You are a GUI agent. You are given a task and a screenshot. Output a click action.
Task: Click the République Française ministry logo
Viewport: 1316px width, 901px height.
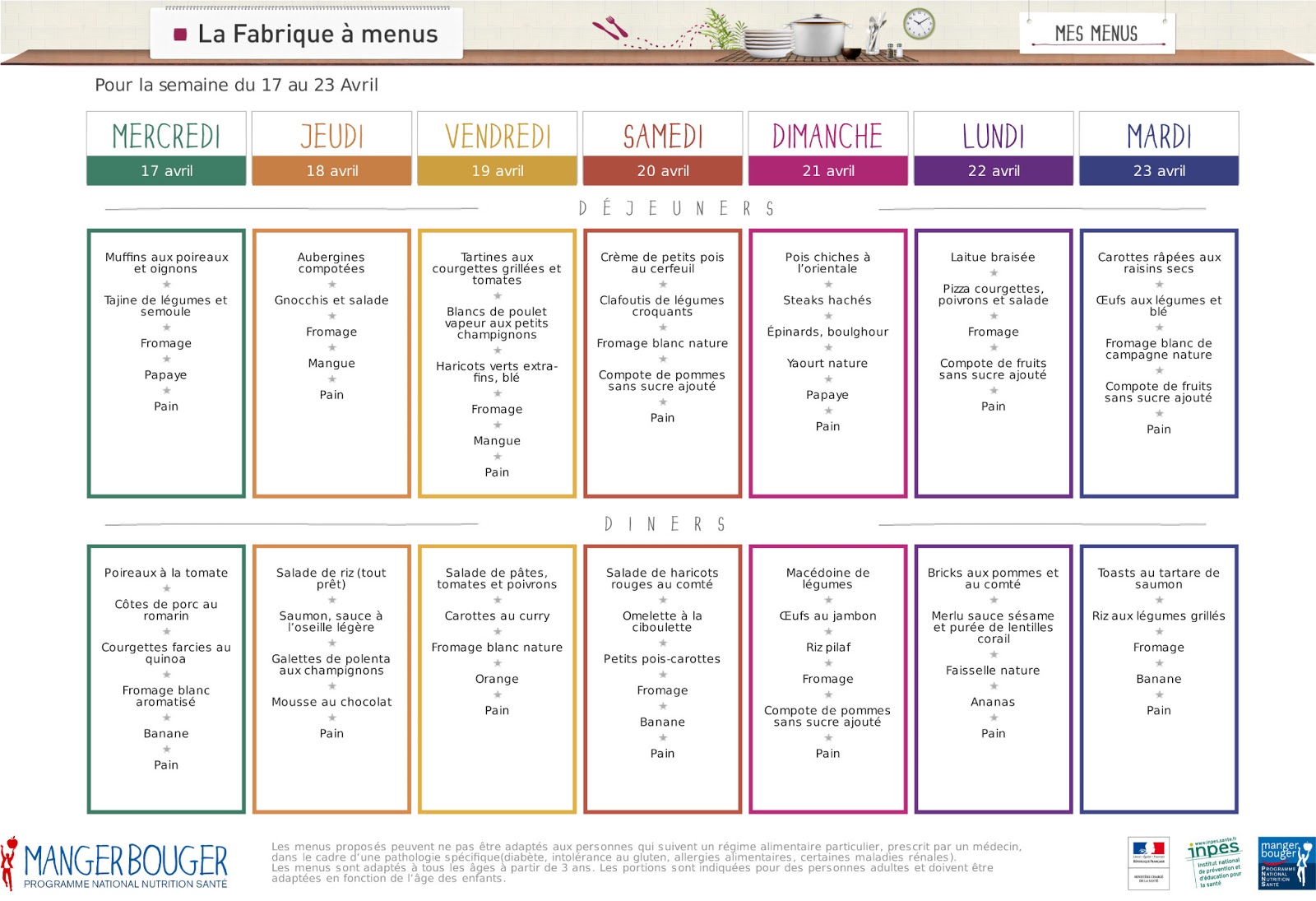pyautogui.click(x=1148, y=863)
